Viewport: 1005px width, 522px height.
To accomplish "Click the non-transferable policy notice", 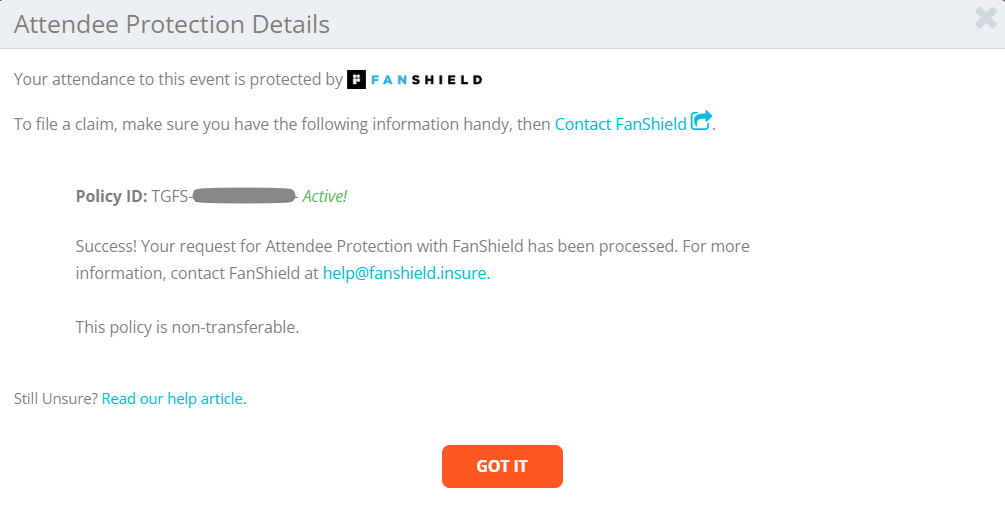I will 187,327.
